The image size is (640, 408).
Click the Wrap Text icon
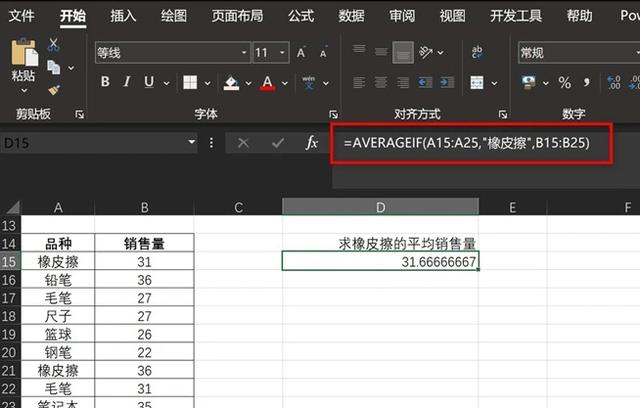[x=478, y=52]
